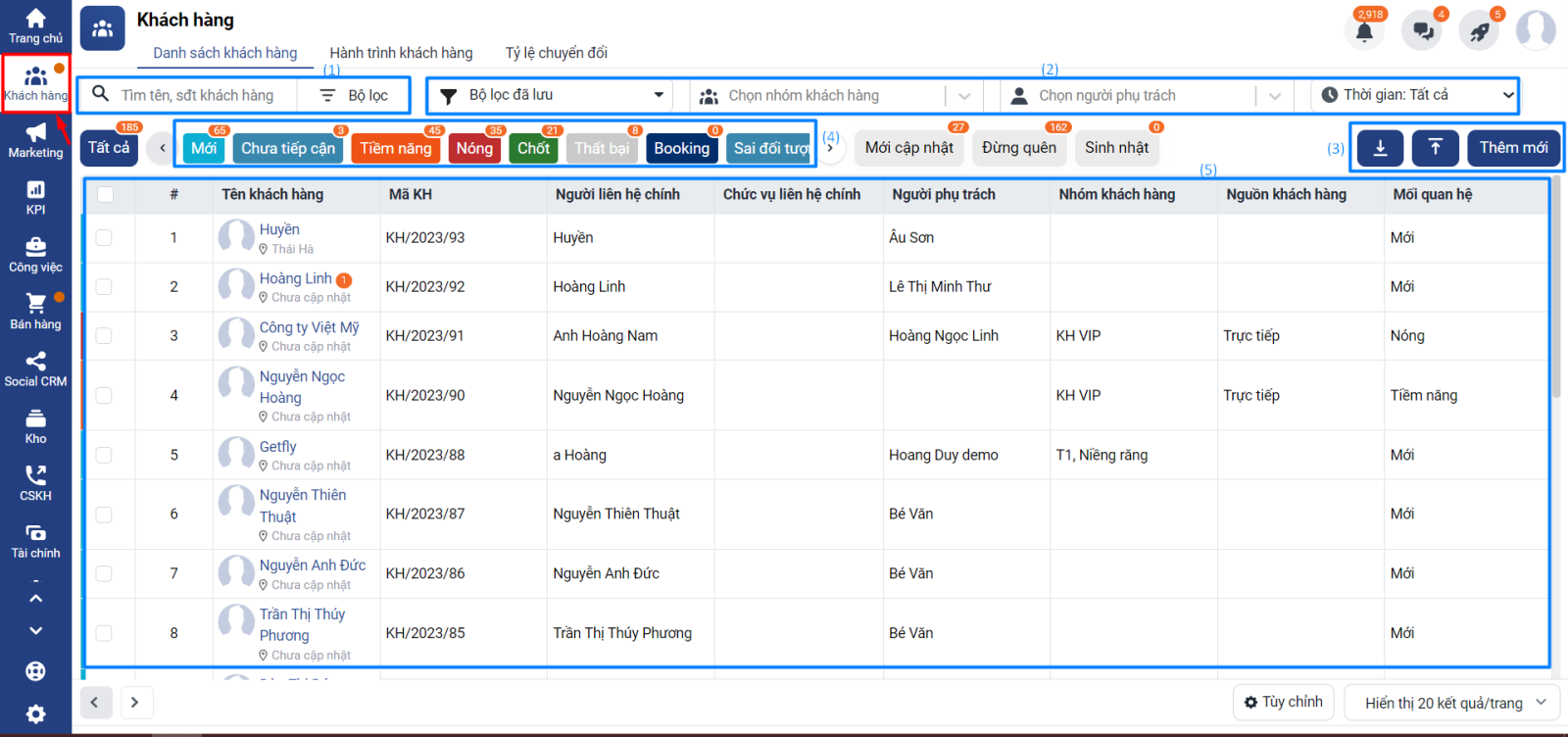Go to Bán hàng shopping cart icon

pyautogui.click(x=35, y=311)
